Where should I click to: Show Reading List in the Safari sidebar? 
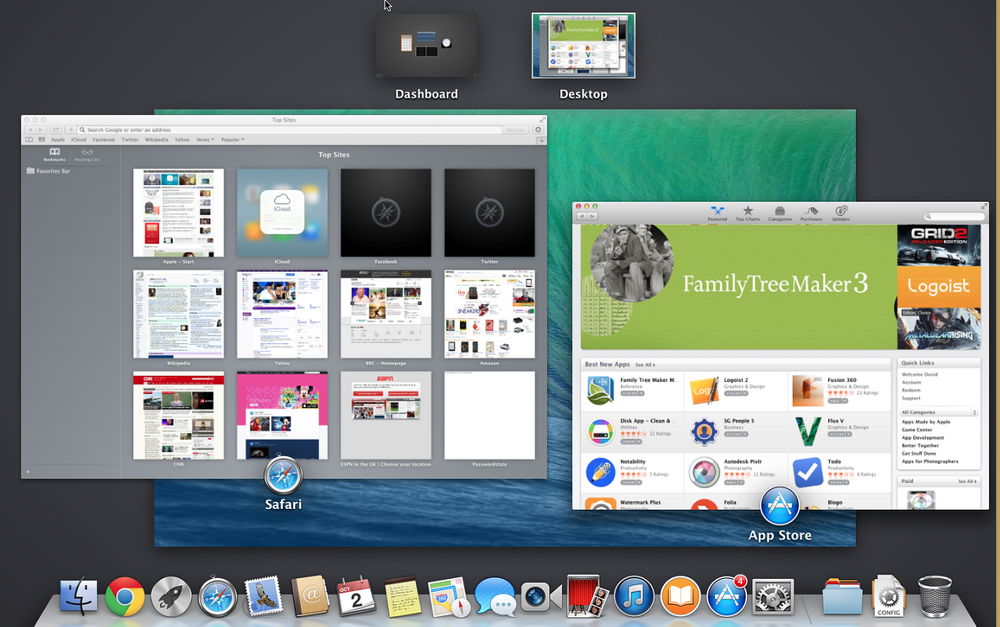tap(87, 154)
